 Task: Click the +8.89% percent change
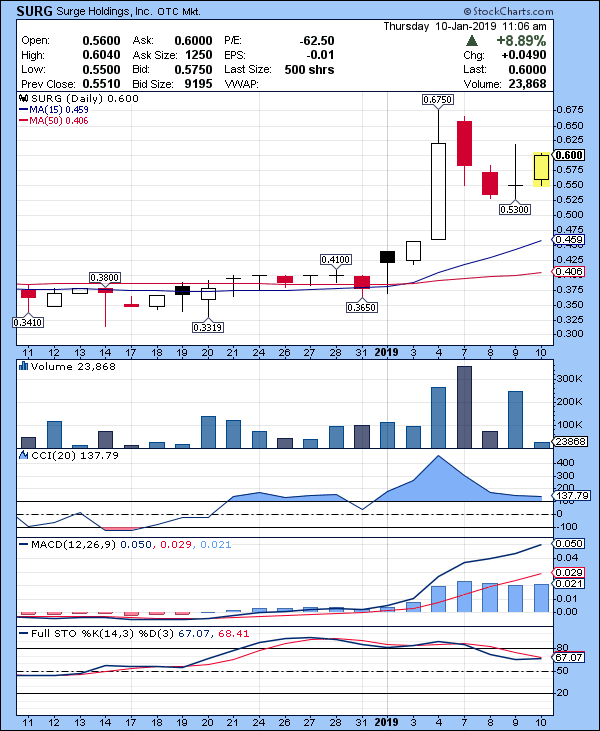(521, 41)
